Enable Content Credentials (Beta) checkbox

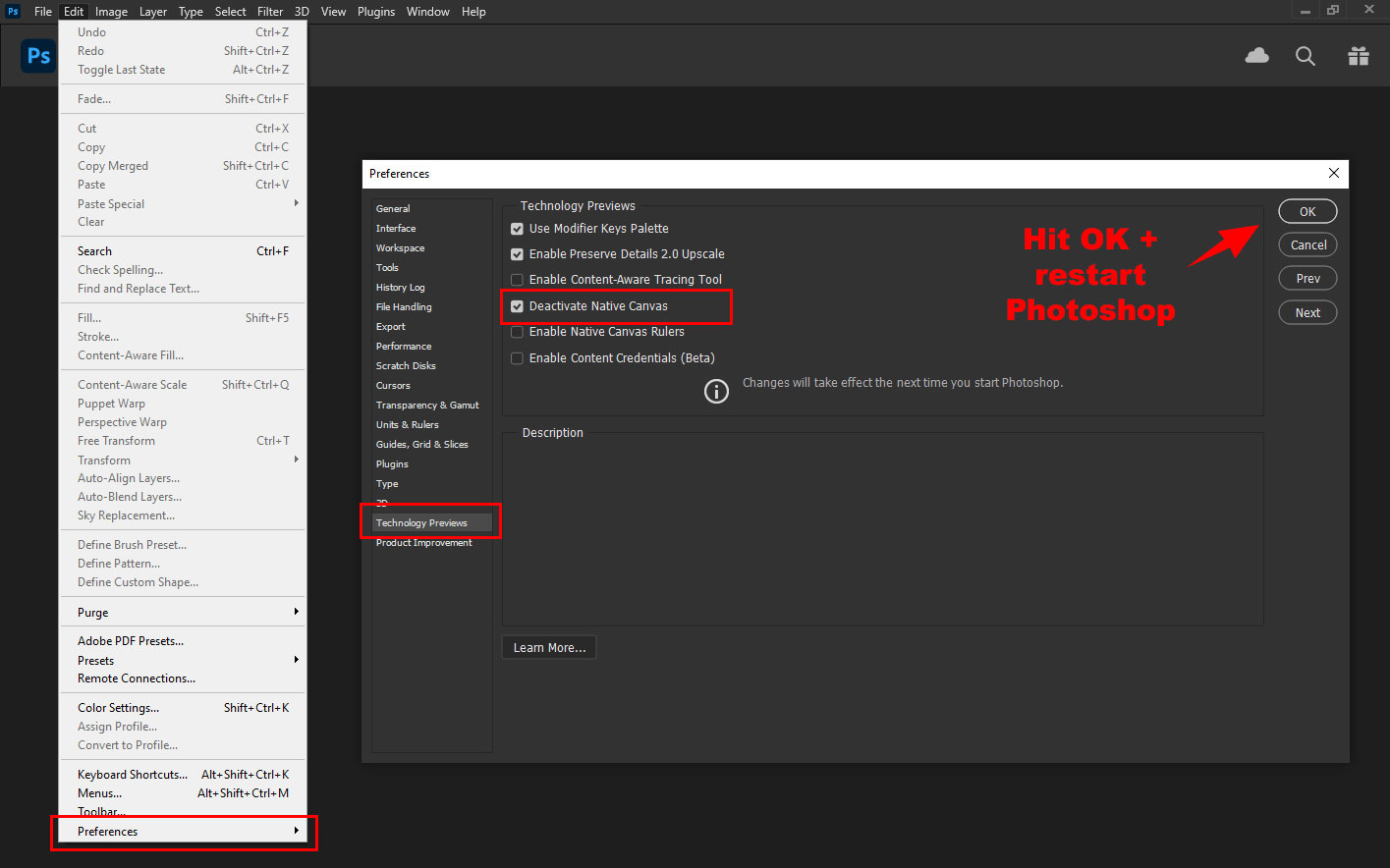pos(517,358)
